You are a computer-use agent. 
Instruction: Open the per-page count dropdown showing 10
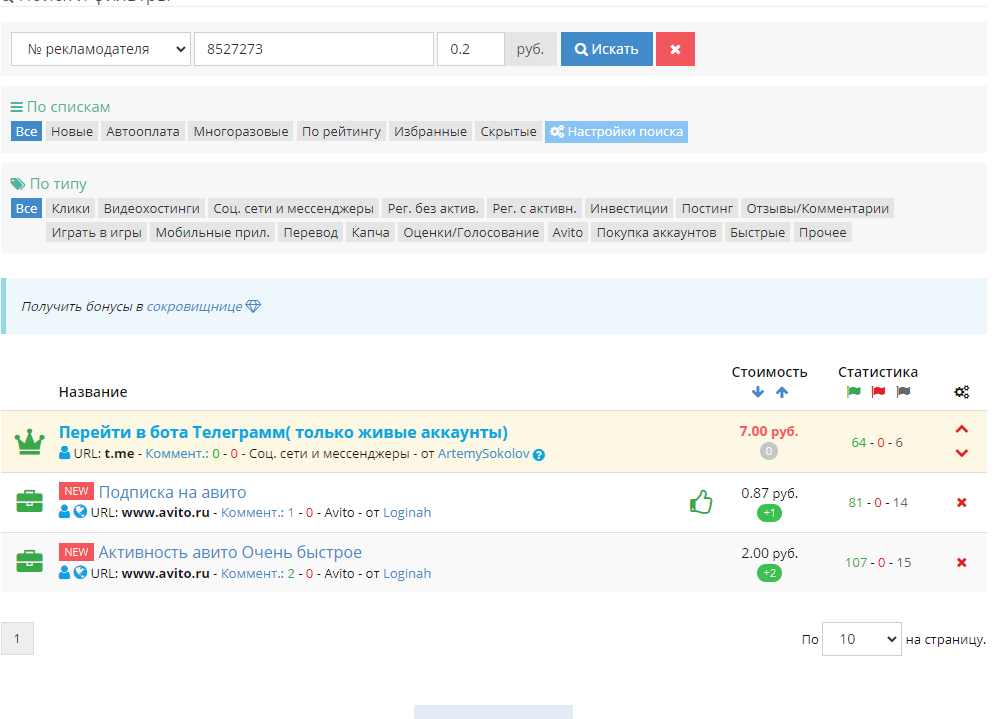click(x=862, y=639)
